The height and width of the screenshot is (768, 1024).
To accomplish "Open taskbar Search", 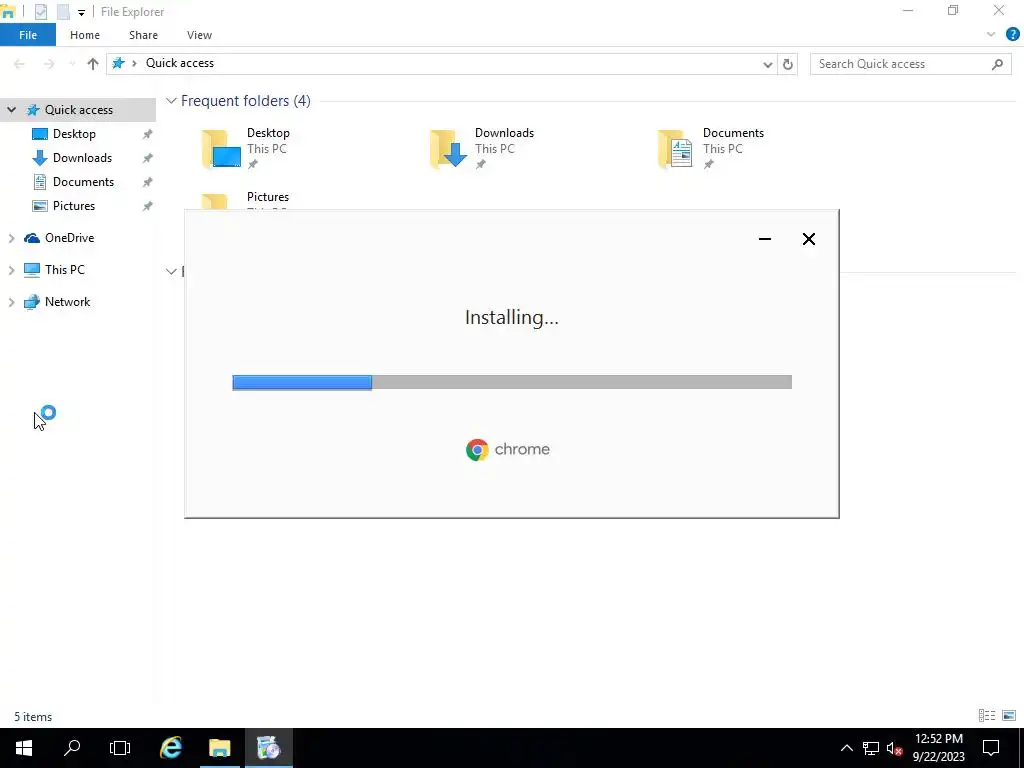I will (x=72, y=748).
